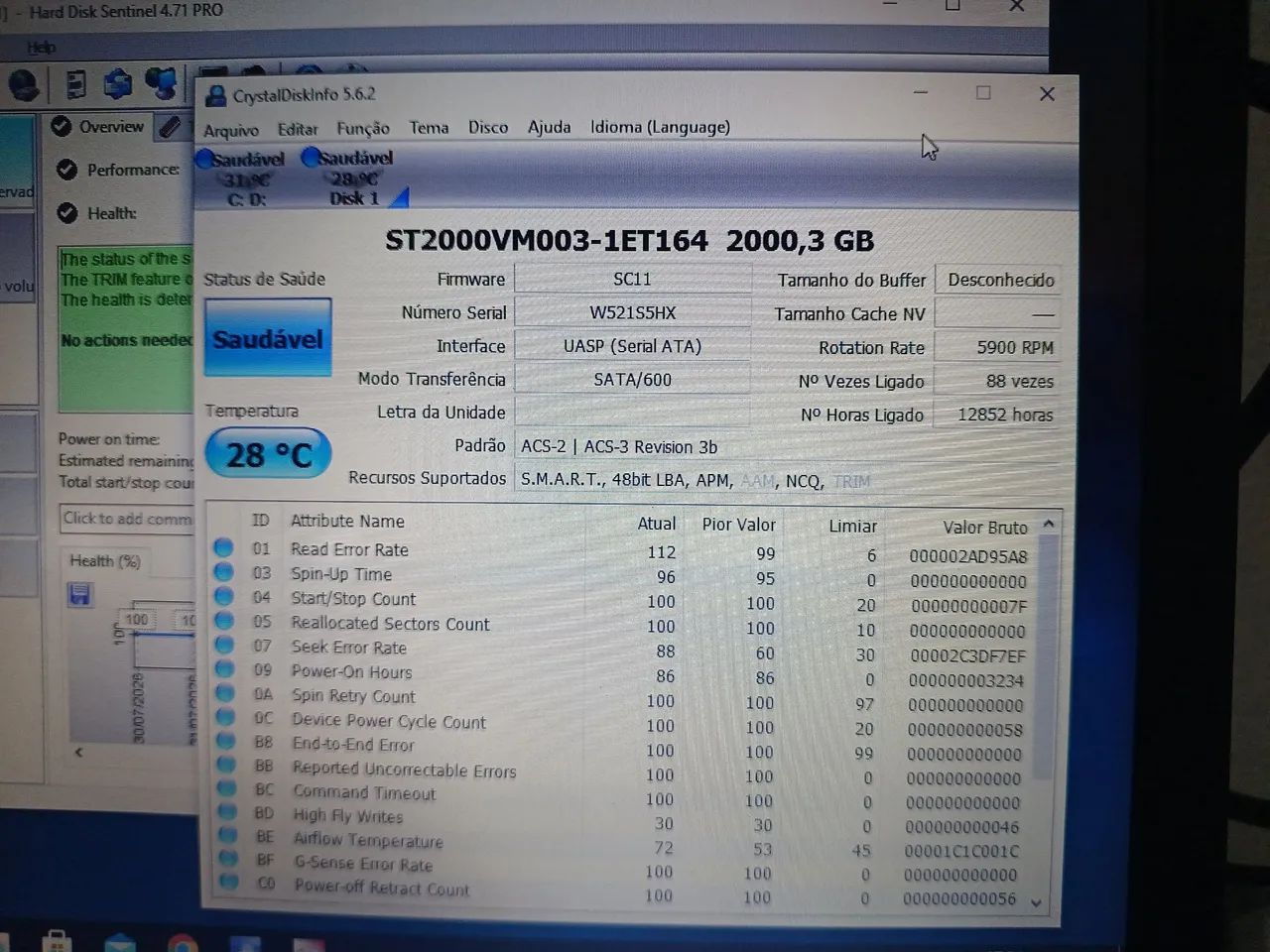This screenshot has width=1270, height=952.
Task: Click the status dot for Reported Uncorrectable Errors
Action: 227,764
